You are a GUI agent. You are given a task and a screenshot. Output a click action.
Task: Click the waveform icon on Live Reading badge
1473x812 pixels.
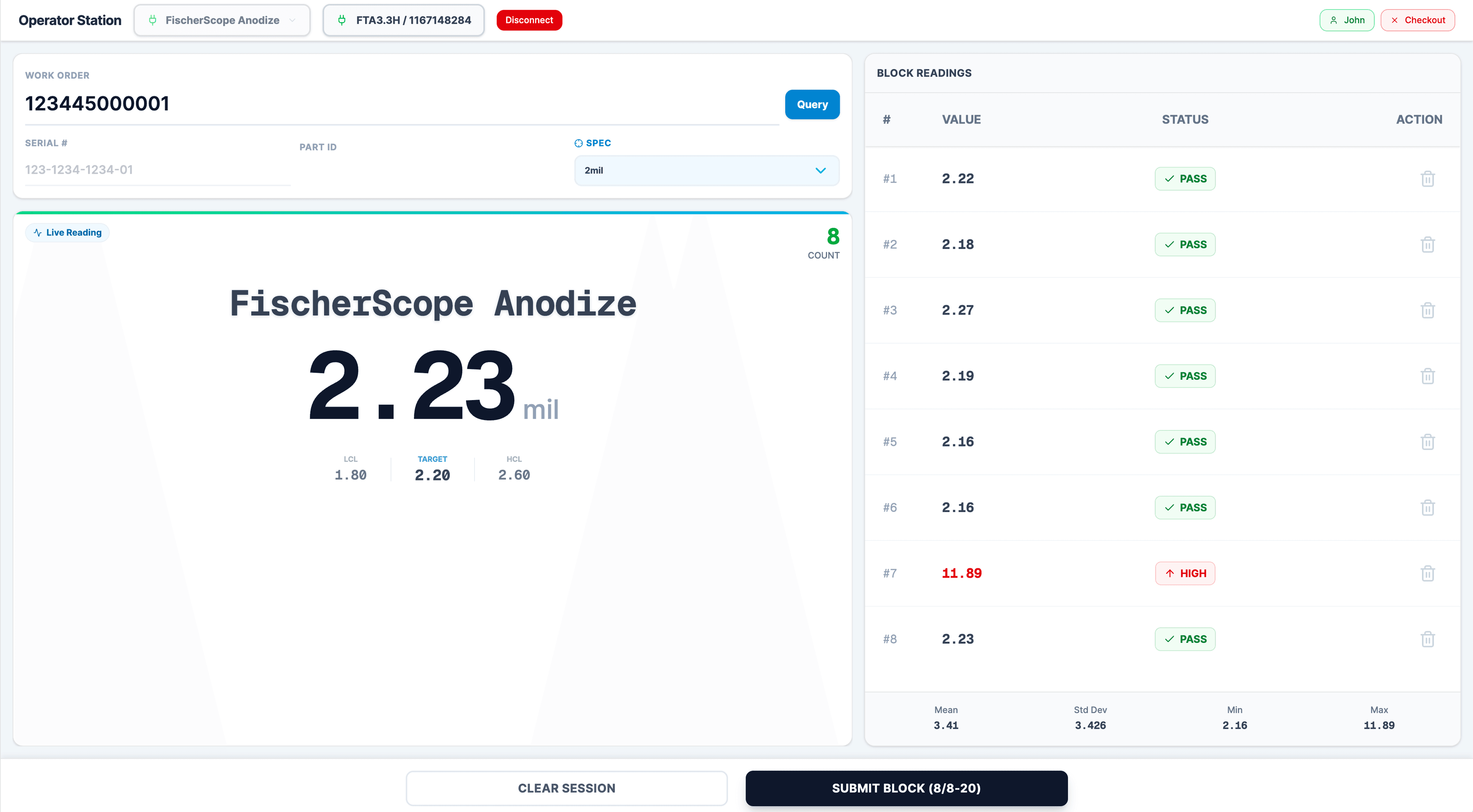point(37,232)
